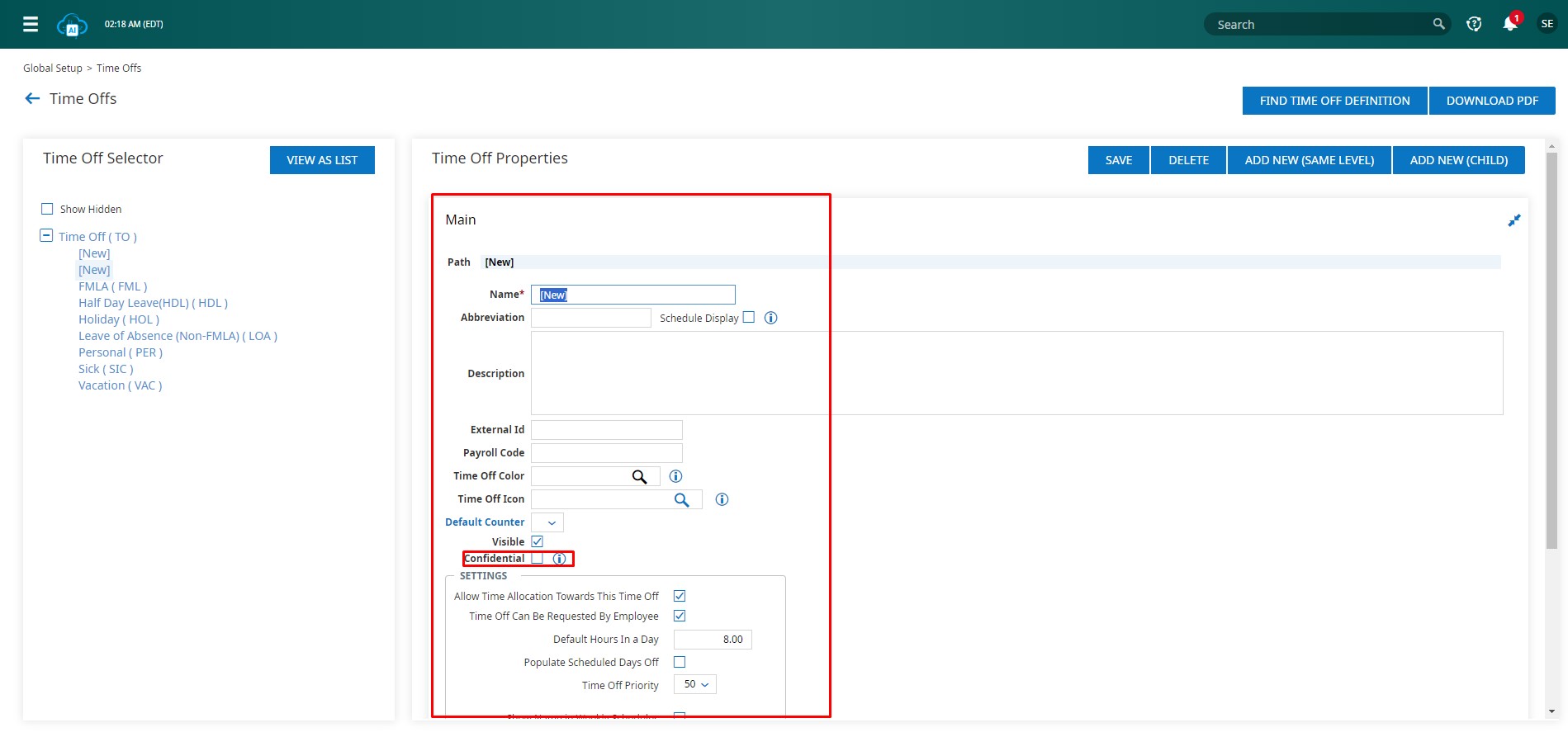Toggle the Schedule Display checkbox
This screenshot has width=1568, height=737.
pyautogui.click(x=749, y=318)
